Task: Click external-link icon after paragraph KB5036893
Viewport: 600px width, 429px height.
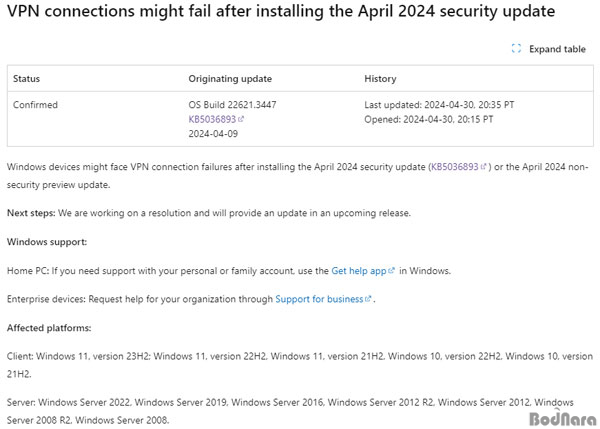Action: [x=483, y=167]
